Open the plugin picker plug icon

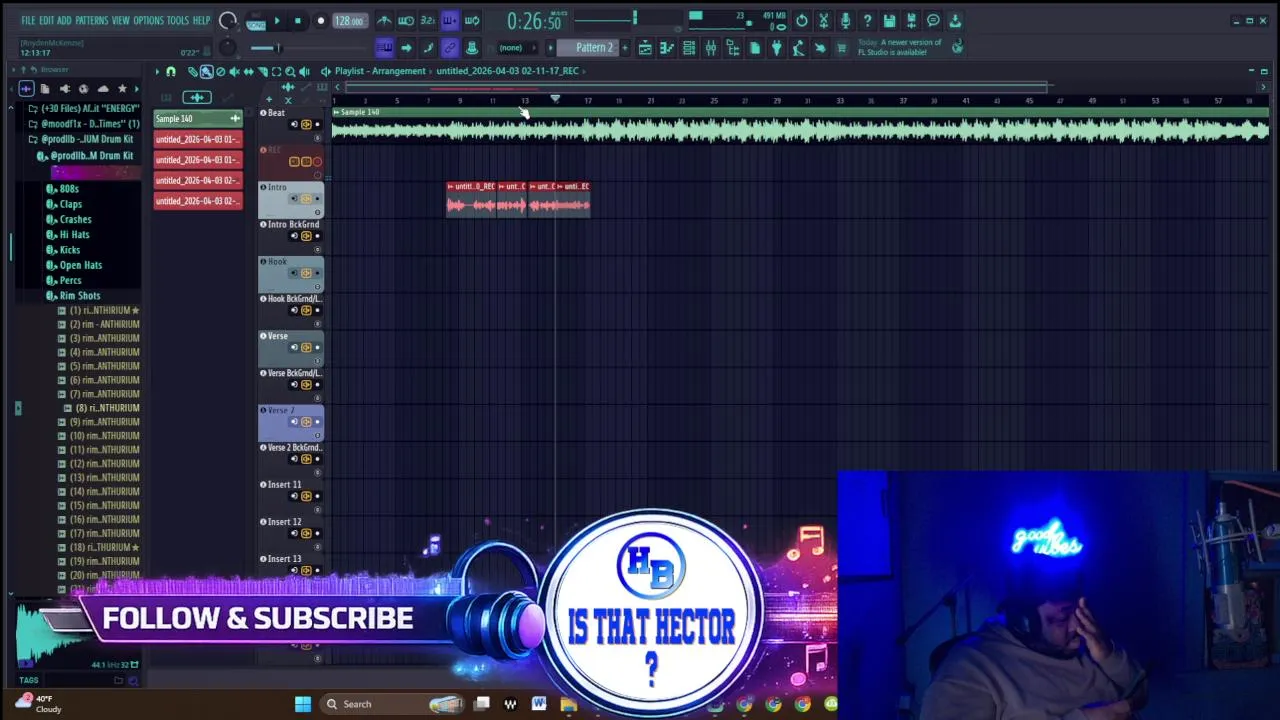coord(776,47)
